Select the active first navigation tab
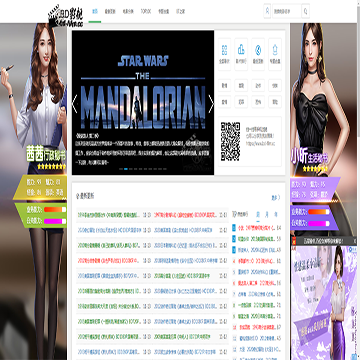This screenshot has height=360, width=360. click(95, 11)
